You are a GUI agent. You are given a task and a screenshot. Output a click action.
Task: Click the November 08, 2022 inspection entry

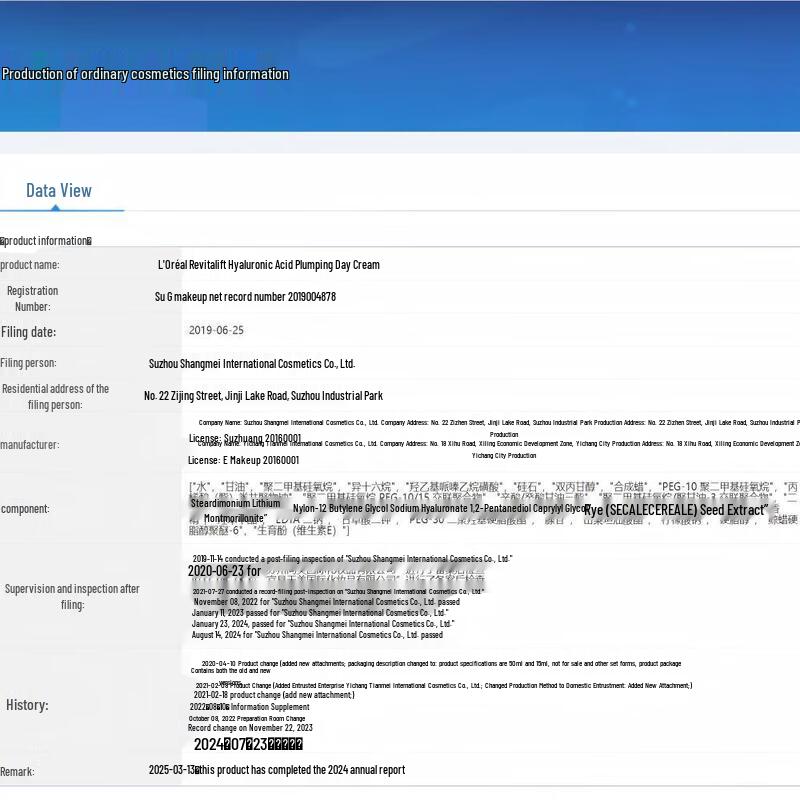326,602
